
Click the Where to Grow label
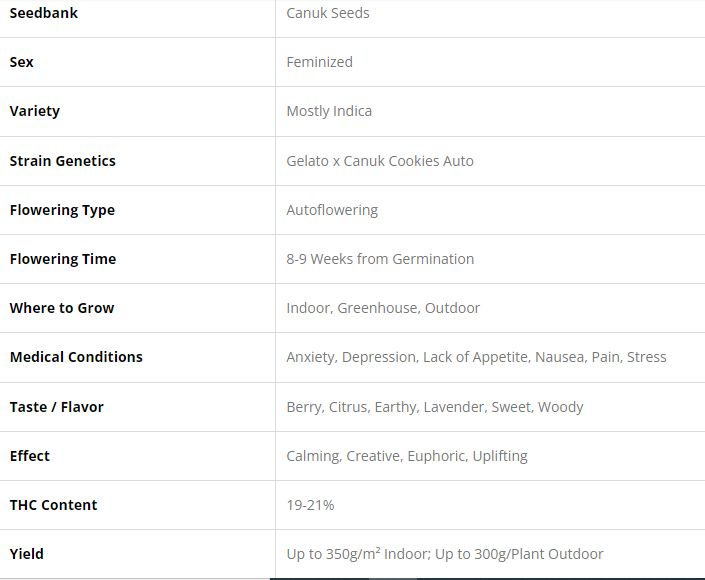coord(62,308)
